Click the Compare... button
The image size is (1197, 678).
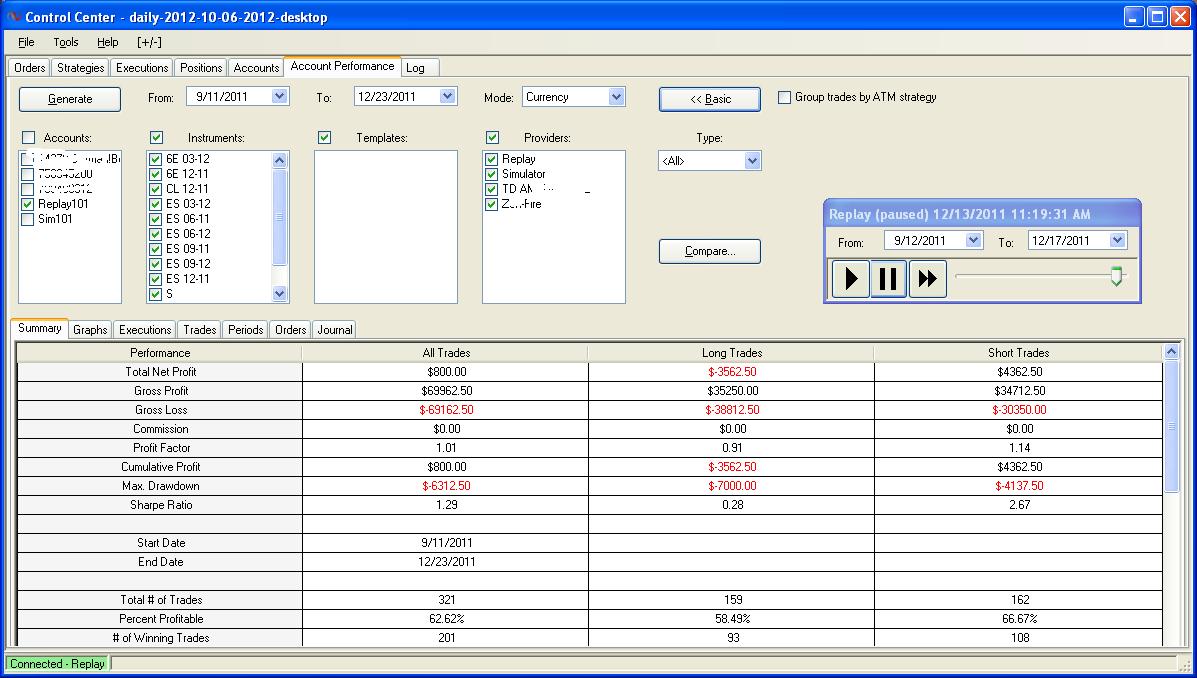tap(709, 251)
